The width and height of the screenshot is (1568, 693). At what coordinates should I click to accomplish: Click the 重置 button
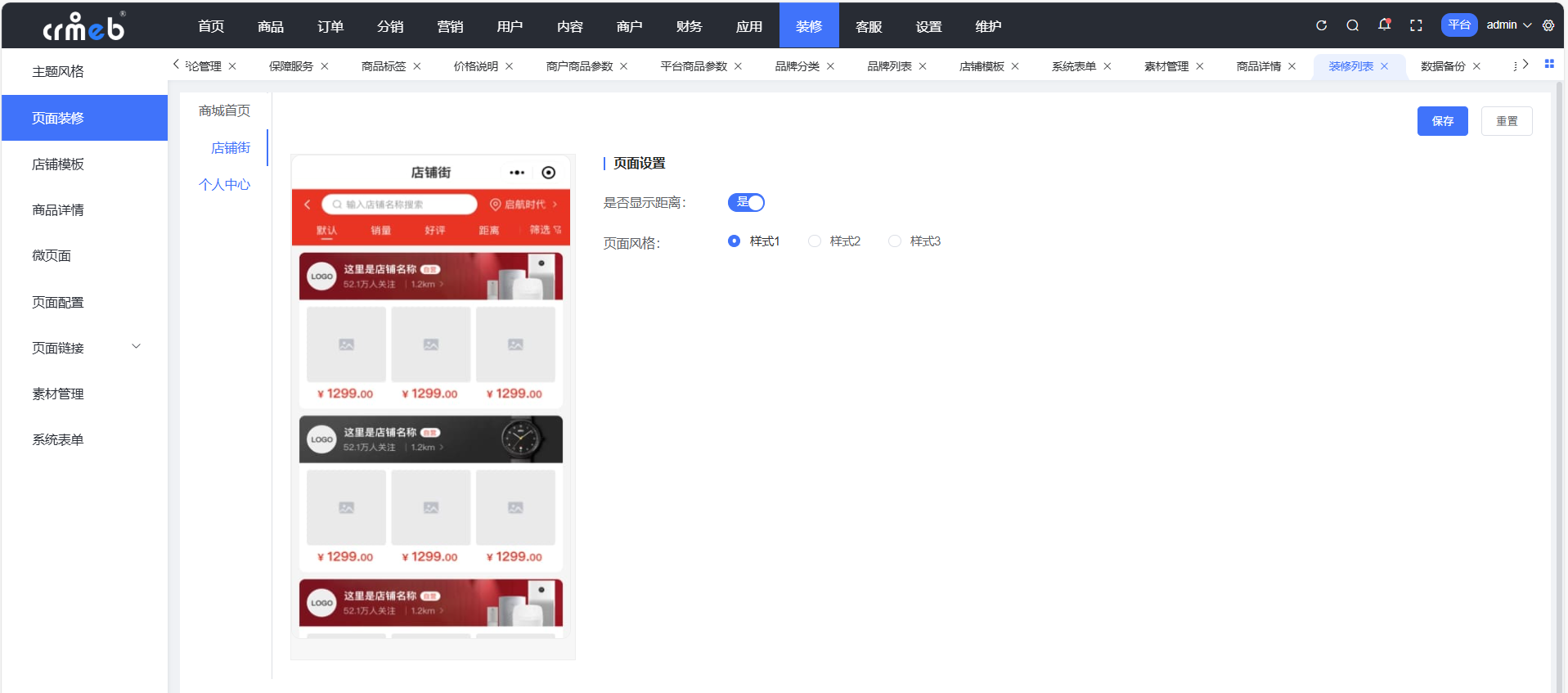[1507, 121]
